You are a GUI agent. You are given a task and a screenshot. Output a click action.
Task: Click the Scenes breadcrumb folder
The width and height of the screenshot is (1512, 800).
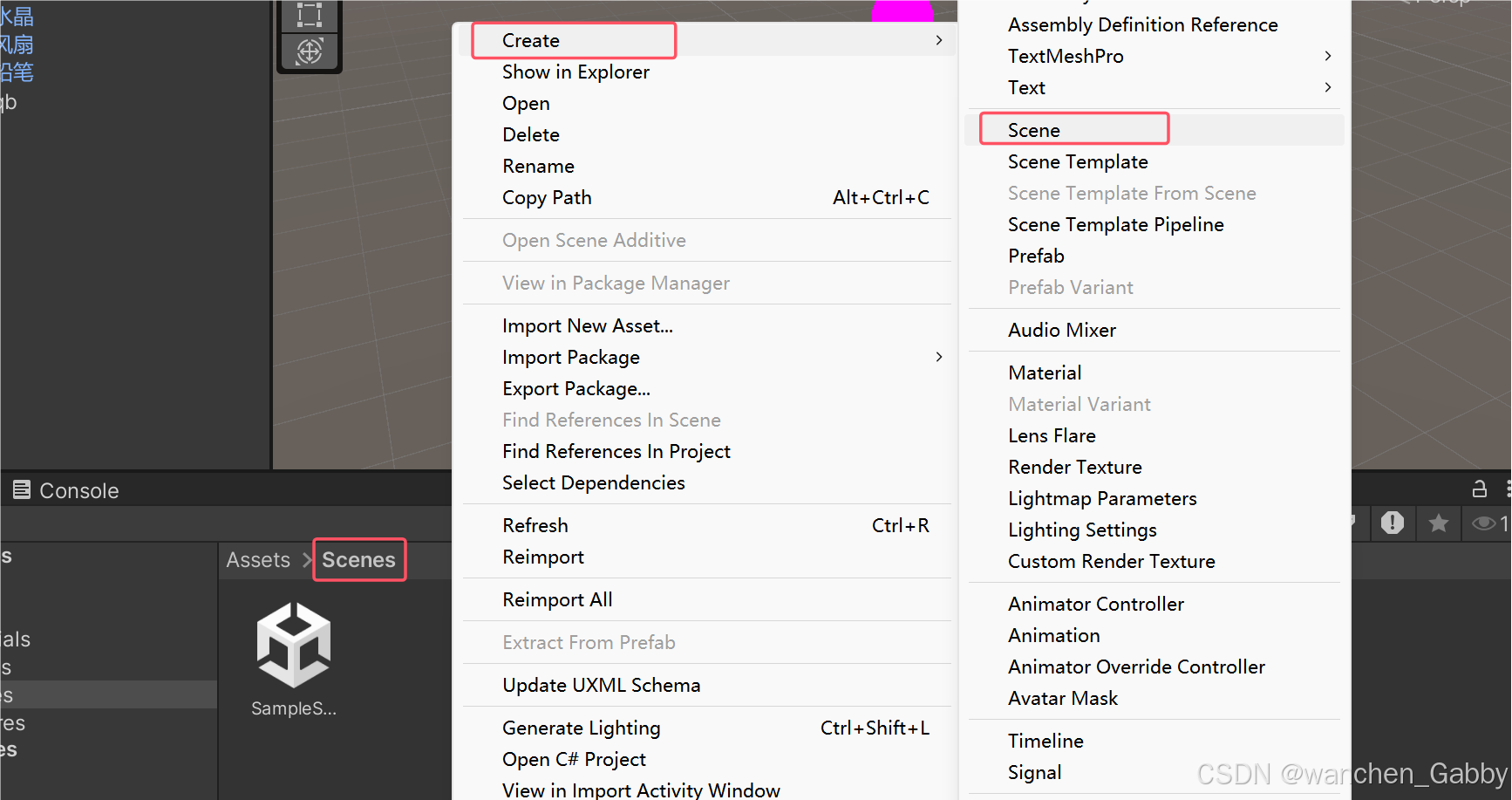point(358,559)
